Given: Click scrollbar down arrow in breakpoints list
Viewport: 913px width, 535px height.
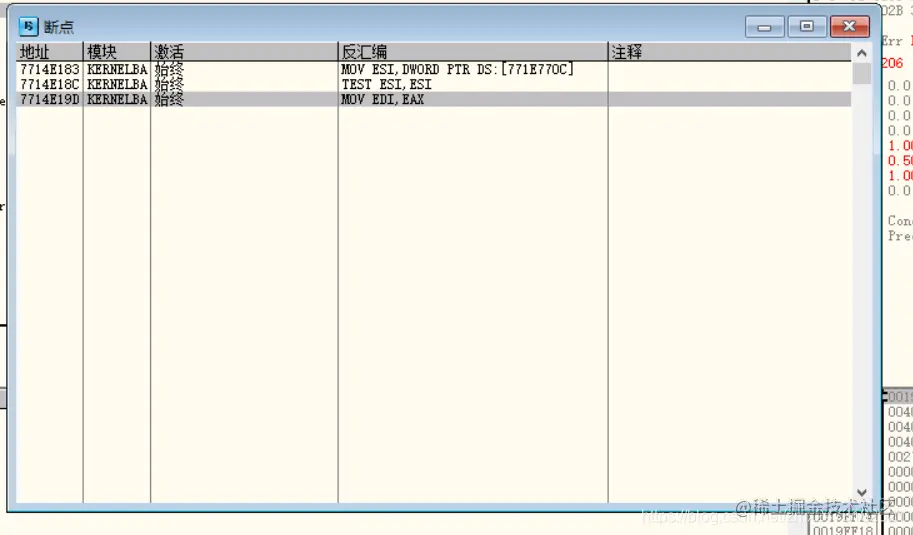Looking at the screenshot, I should [862, 493].
